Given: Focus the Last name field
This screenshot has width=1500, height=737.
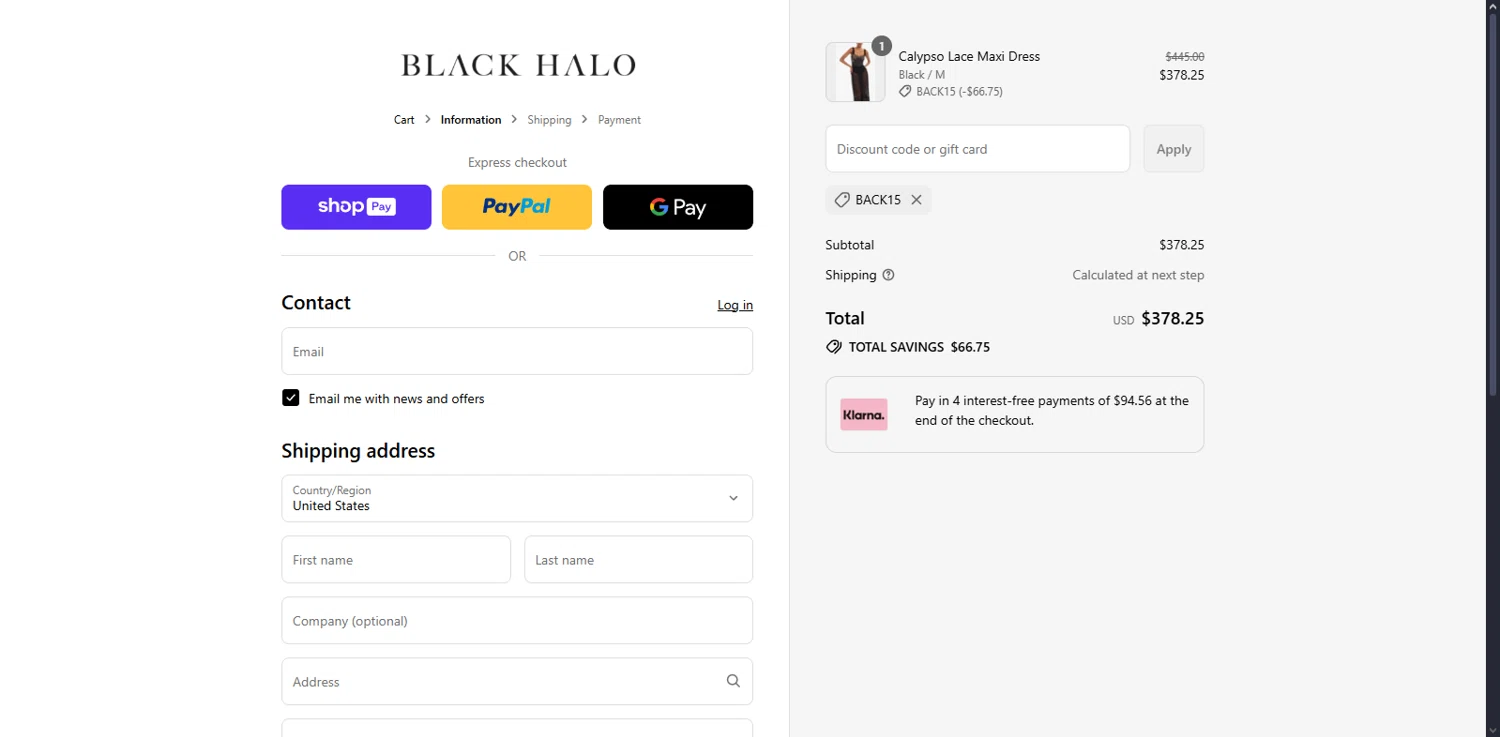Looking at the screenshot, I should click(x=638, y=559).
